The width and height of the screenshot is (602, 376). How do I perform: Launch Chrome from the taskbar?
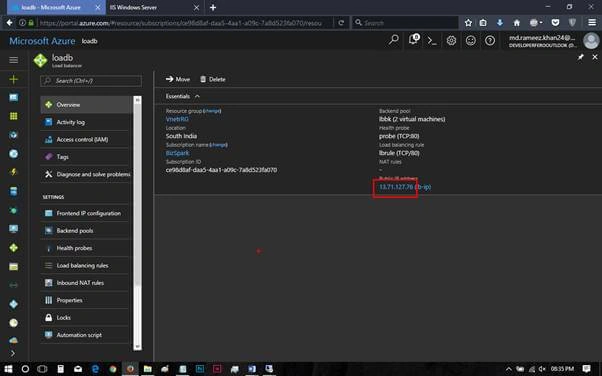(x=112, y=369)
